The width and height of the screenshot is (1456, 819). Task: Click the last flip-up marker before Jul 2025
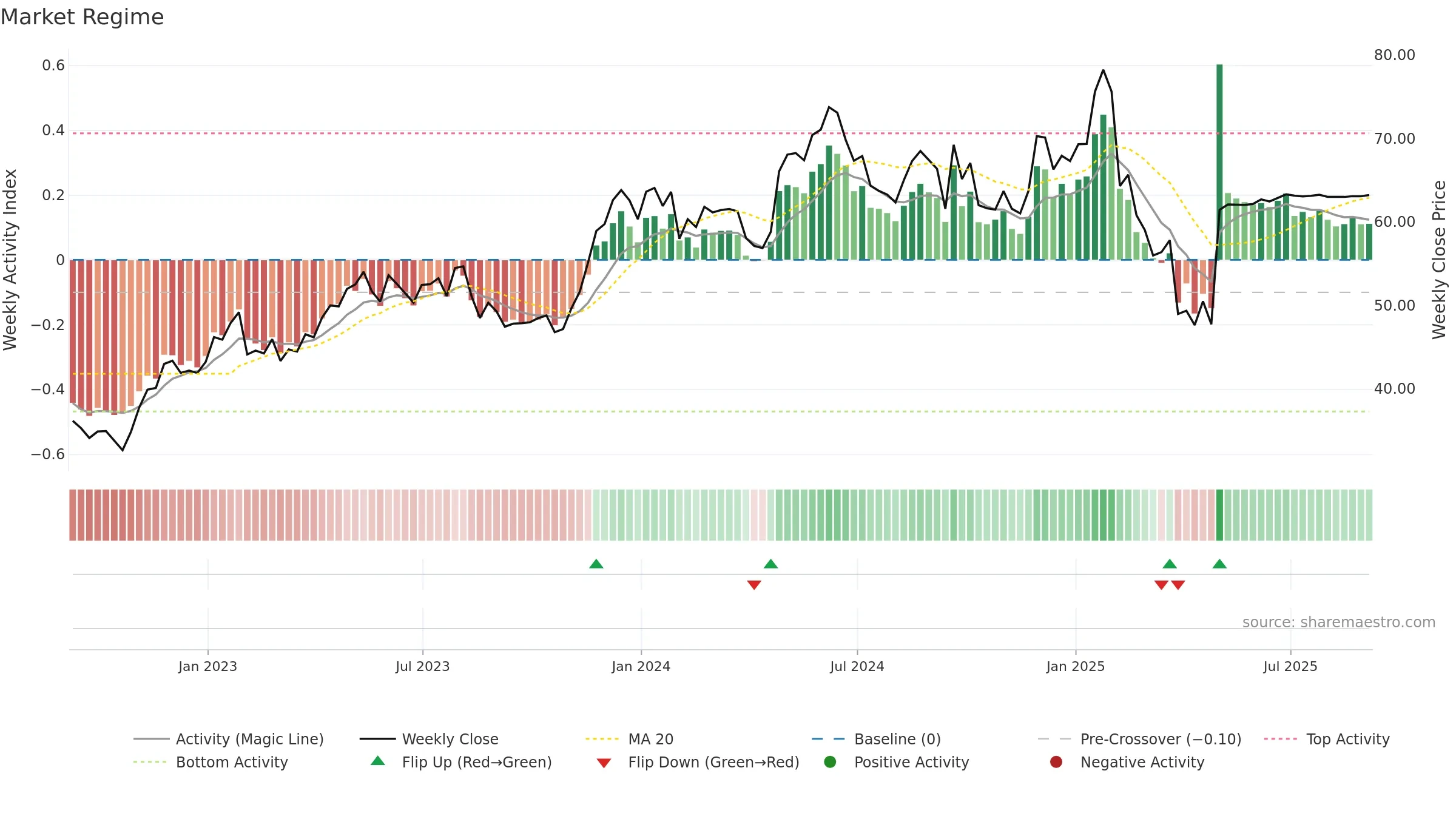click(x=1219, y=564)
